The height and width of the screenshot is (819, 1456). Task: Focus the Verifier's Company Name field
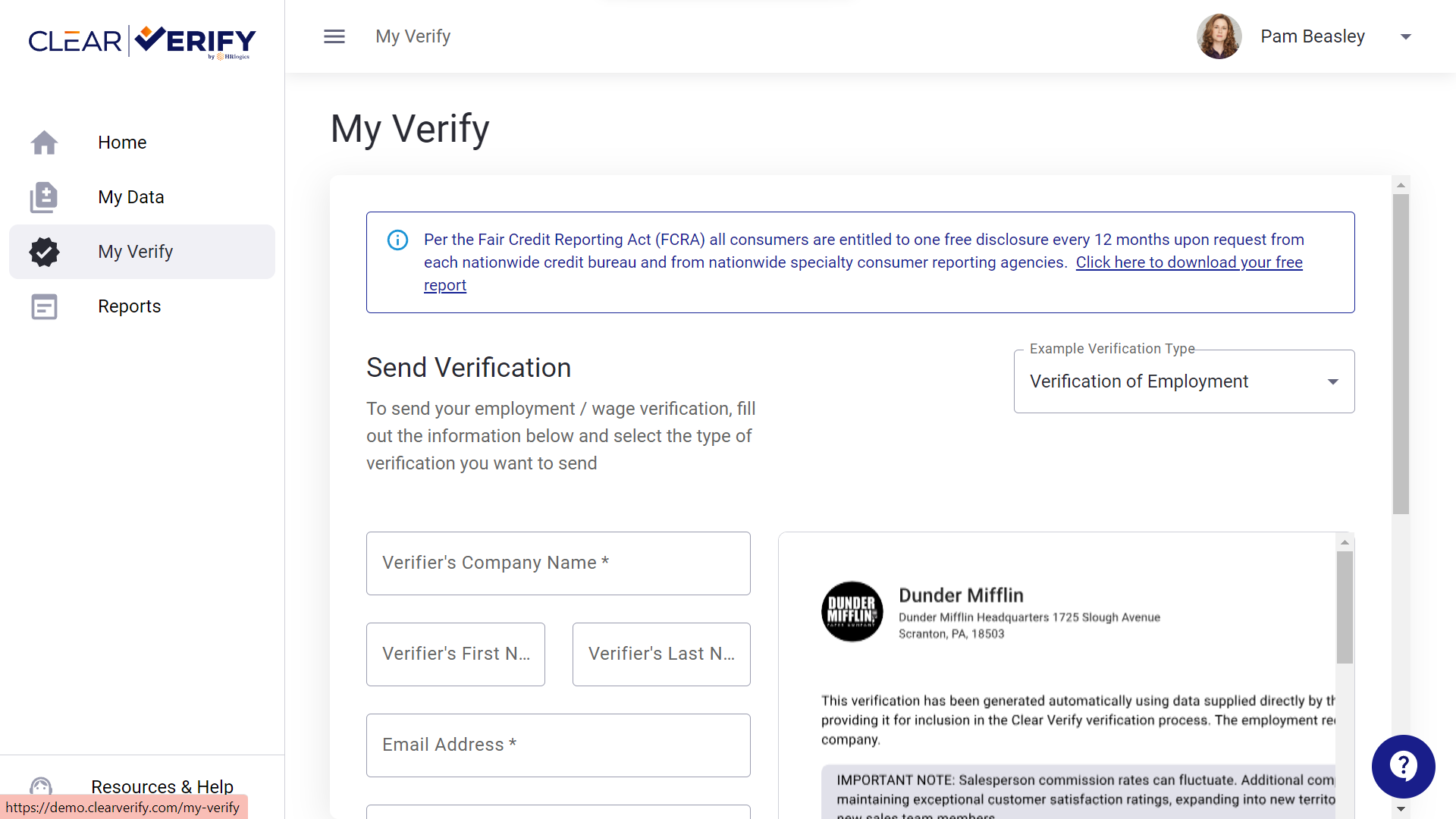(558, 563)
